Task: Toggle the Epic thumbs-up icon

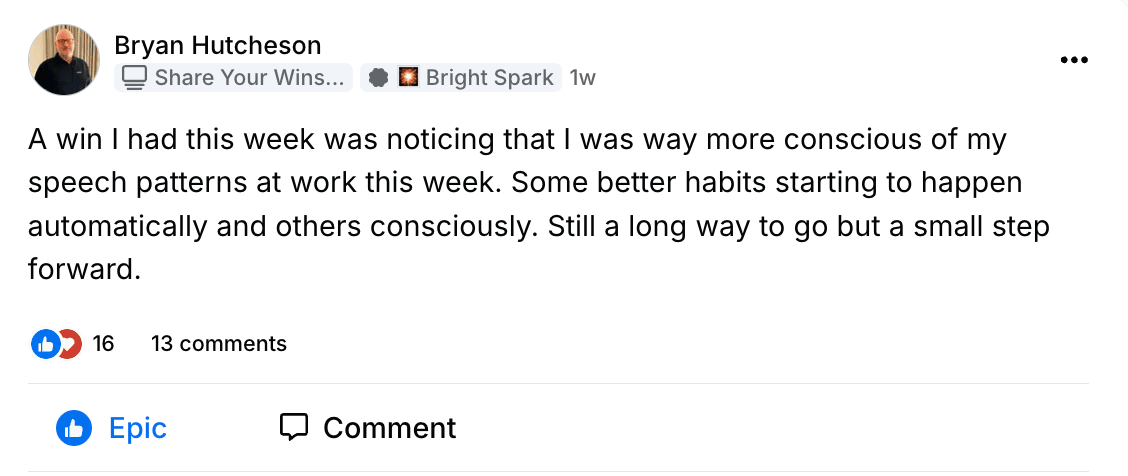Action: 74,428
